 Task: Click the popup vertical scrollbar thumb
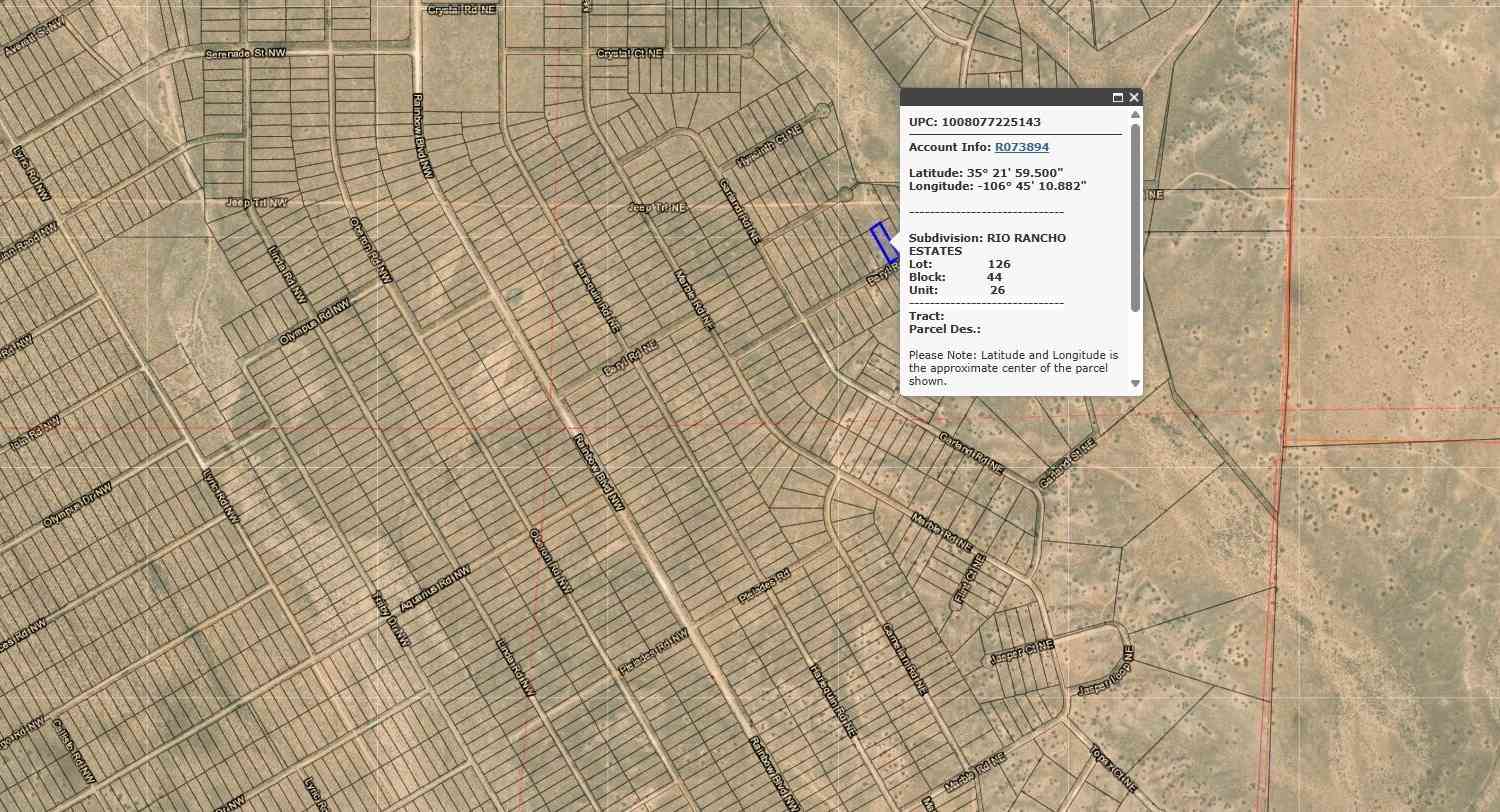coord(1135,216)
